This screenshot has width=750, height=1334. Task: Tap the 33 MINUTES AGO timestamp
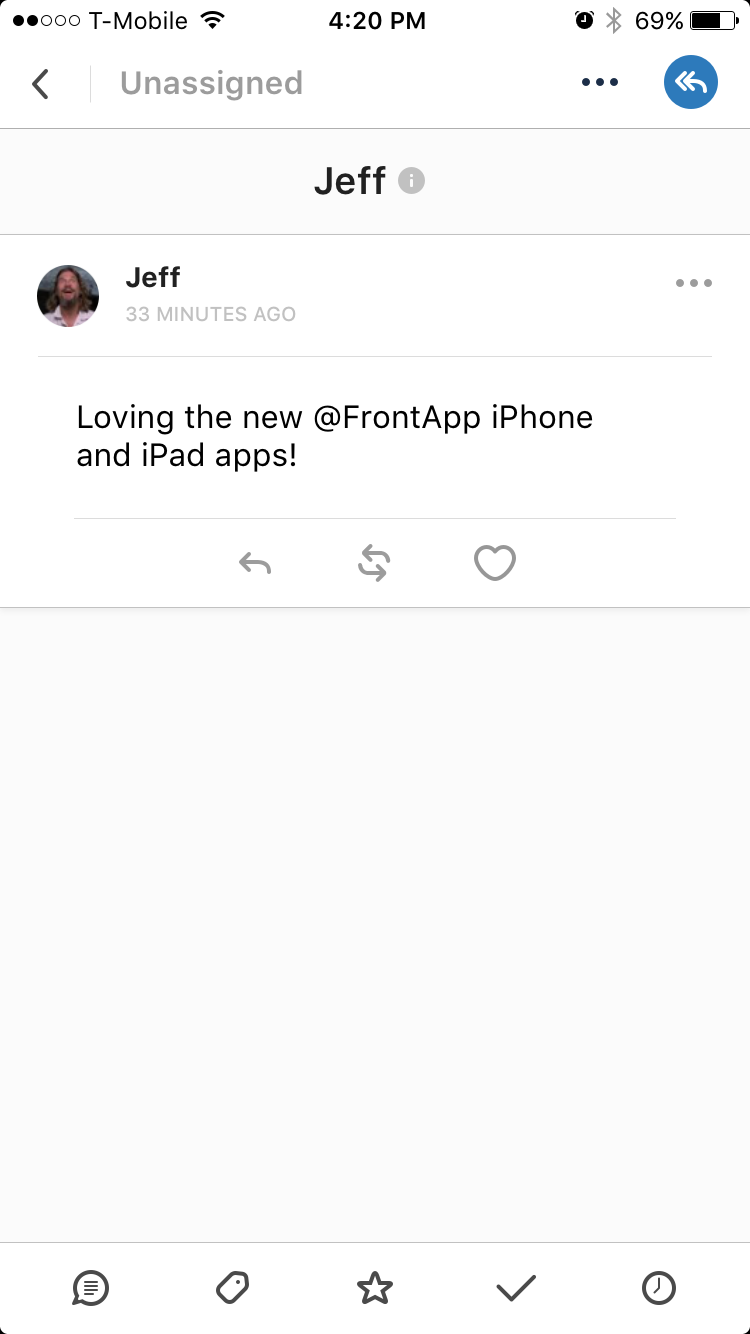pos(211,314)
